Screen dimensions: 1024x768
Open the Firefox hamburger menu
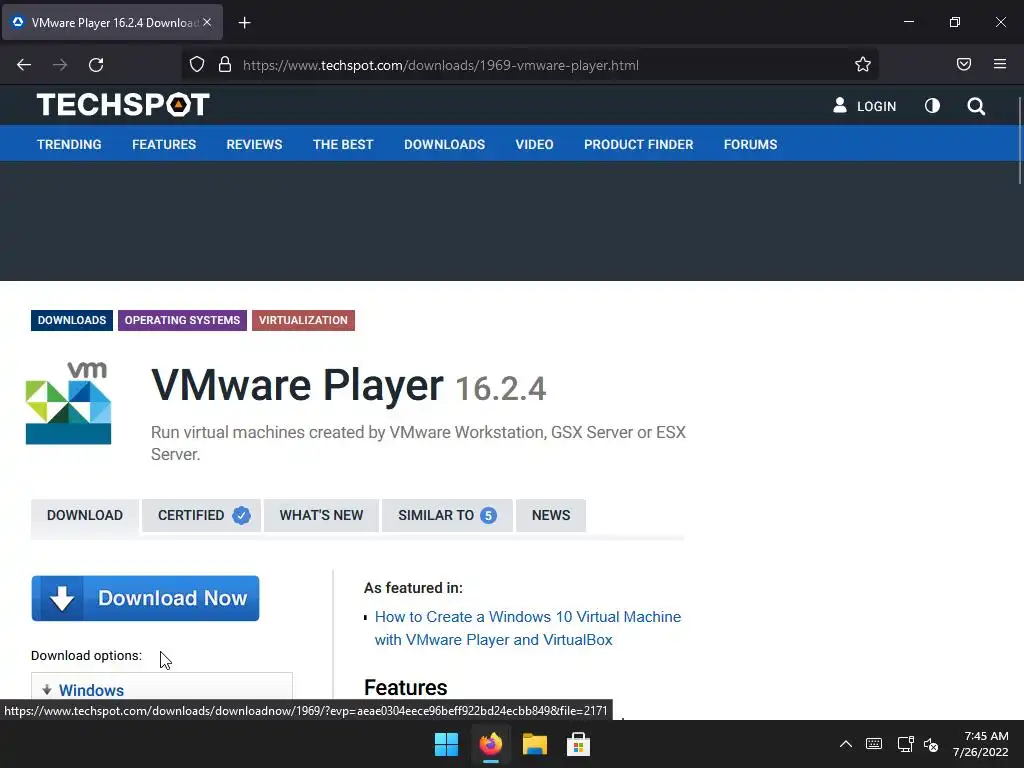pos(1000,64)
